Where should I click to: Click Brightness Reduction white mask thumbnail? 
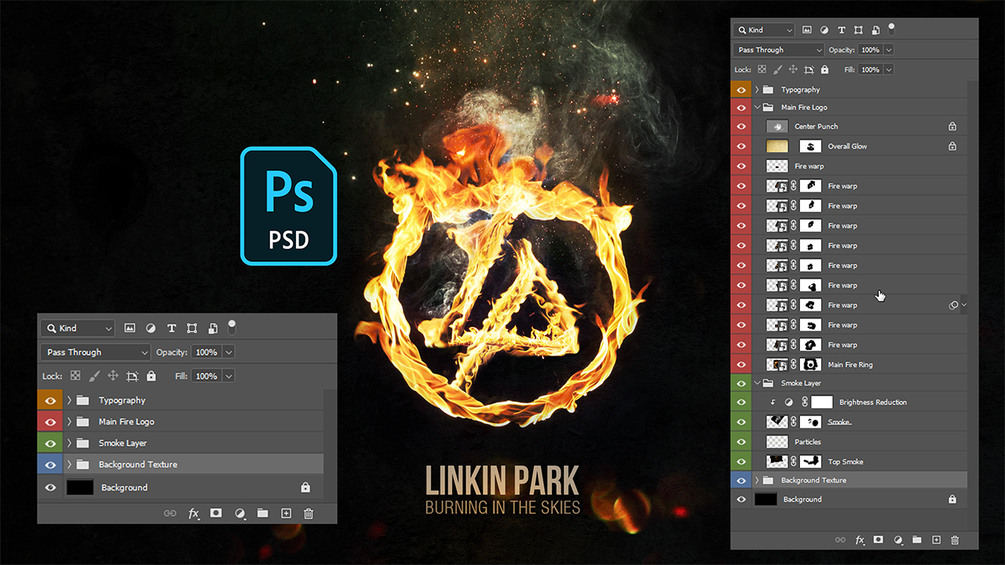coord(822,402)
